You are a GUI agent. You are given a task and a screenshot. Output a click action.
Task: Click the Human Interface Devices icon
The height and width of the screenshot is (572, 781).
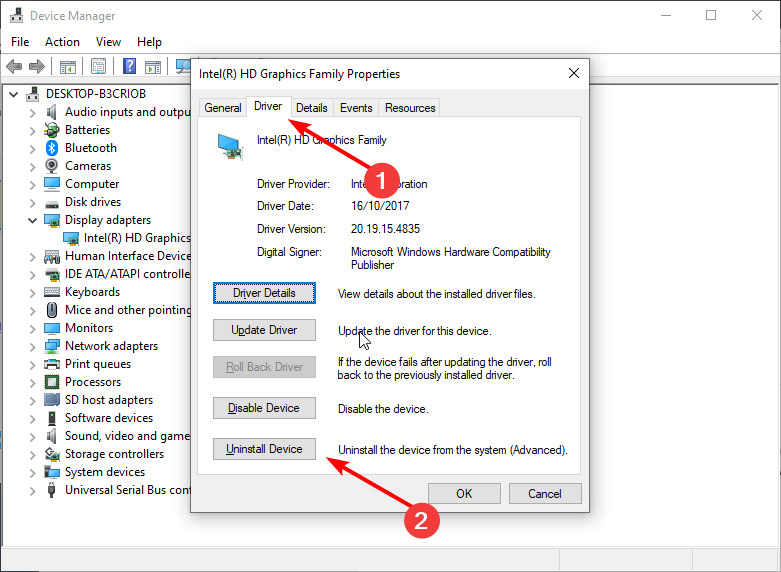(x=52, y=257)
